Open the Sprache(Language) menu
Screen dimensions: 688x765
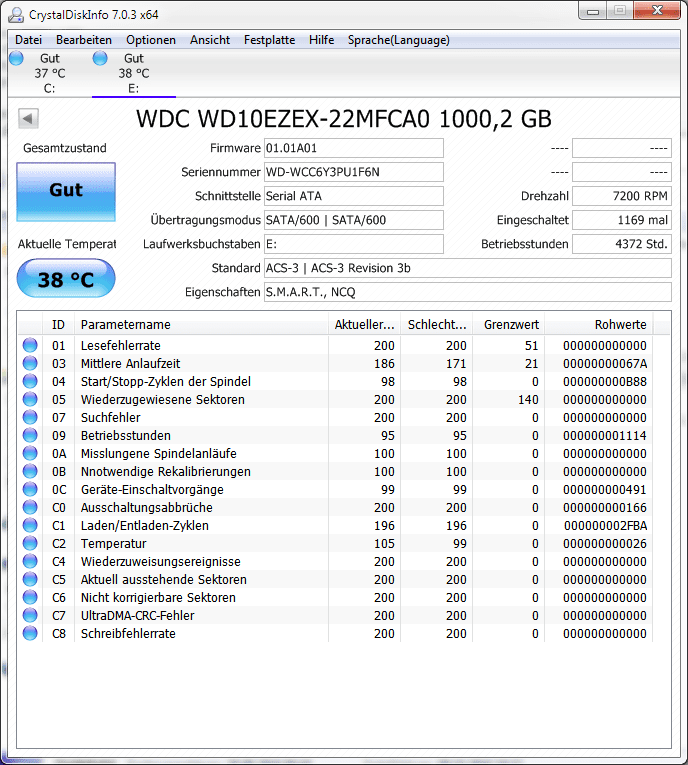399,40
